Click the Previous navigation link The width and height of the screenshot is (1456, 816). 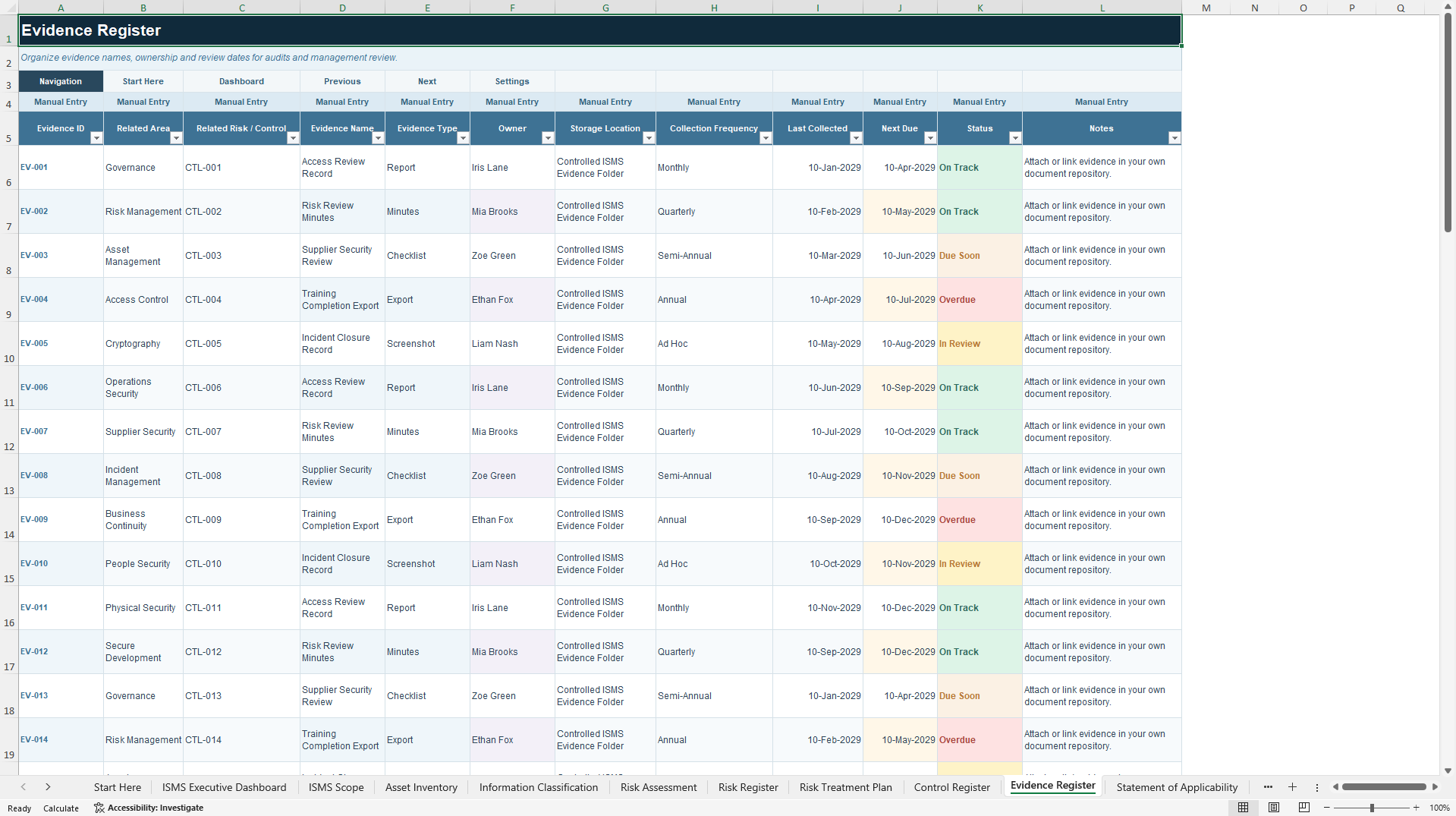[x=342, y=81]
